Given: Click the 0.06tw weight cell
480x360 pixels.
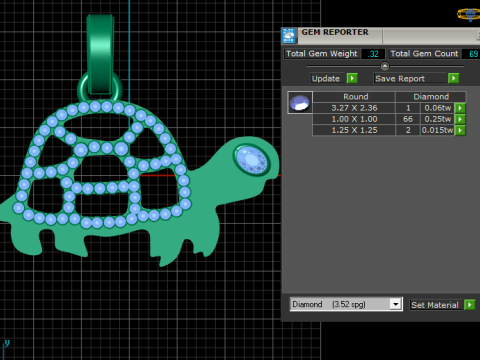Looking at the screenshot, I should pyautogui.click(x=438, y=108).
